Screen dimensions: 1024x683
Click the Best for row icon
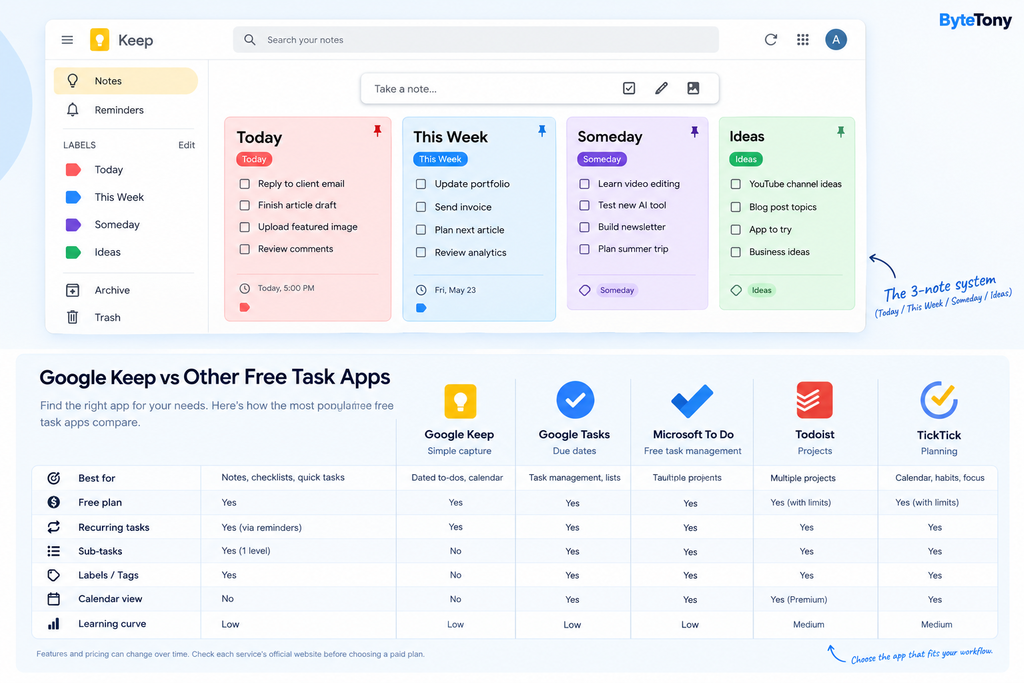(x=54, y=478)
